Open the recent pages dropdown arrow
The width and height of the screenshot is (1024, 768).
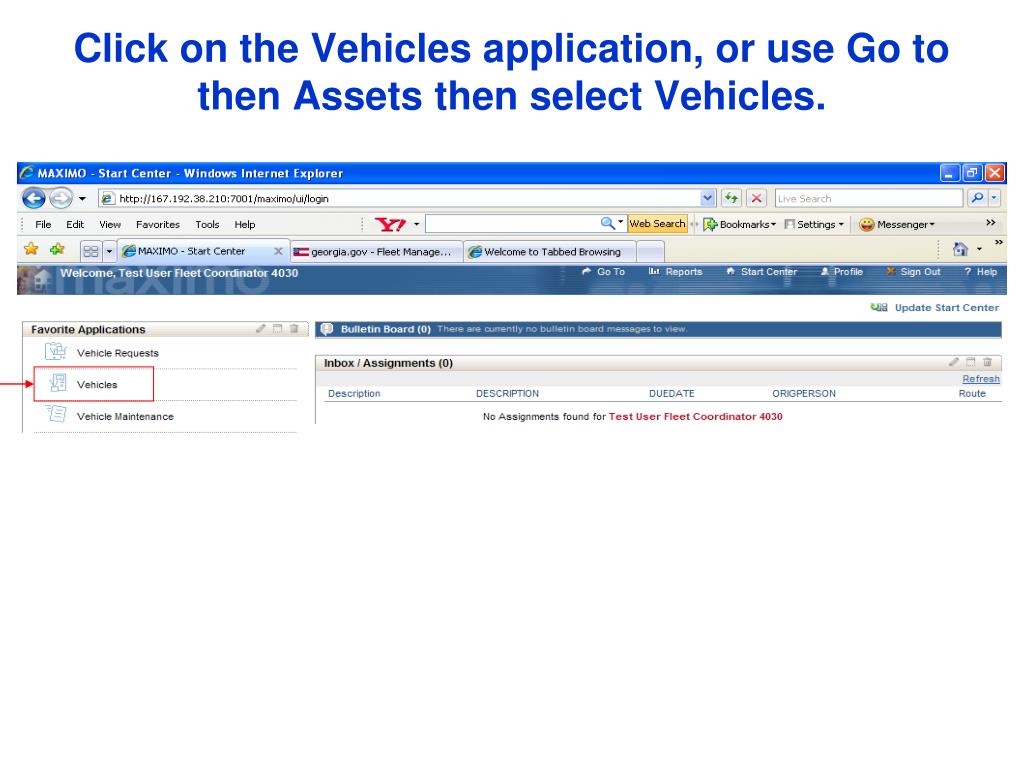point(82,199)
